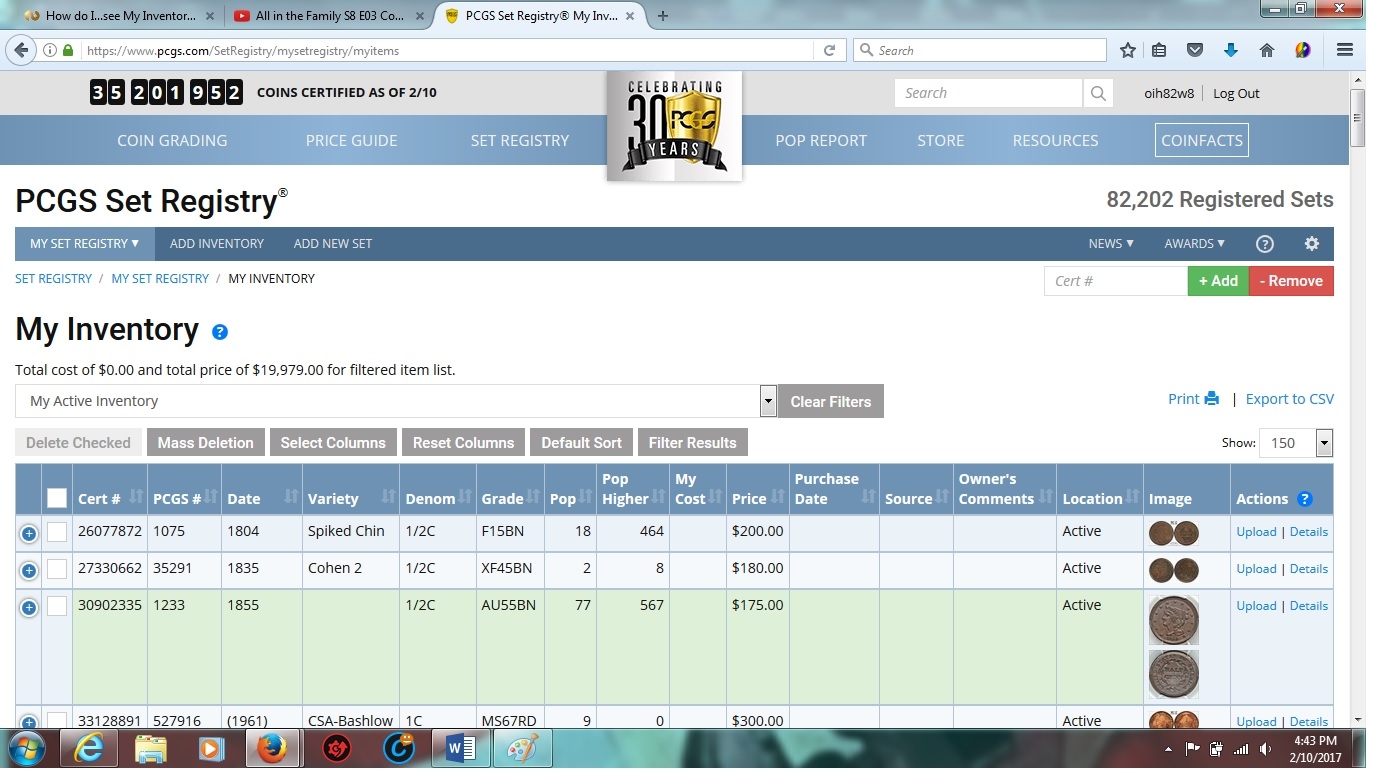Toggle the select-all checkbox in table header
Viewport: 1374px width, 774px height.
point(57,498)
